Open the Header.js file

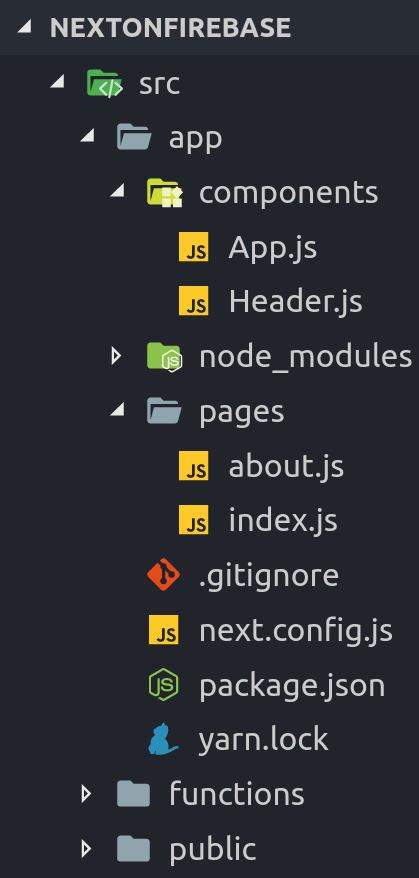pyautogui.click(x=295, y=302)
